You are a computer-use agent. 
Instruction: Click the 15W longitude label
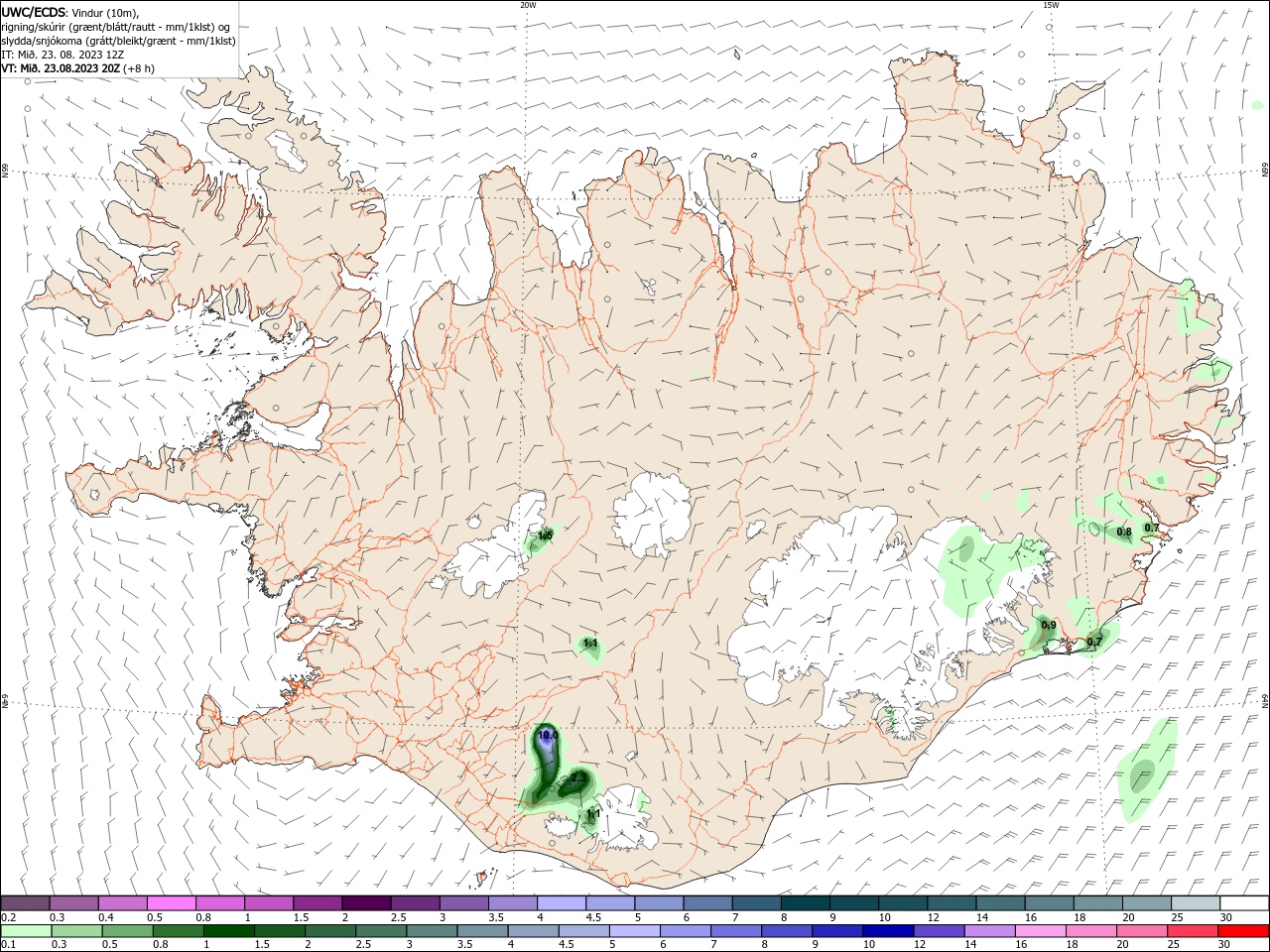click(x=1051, y=5)
